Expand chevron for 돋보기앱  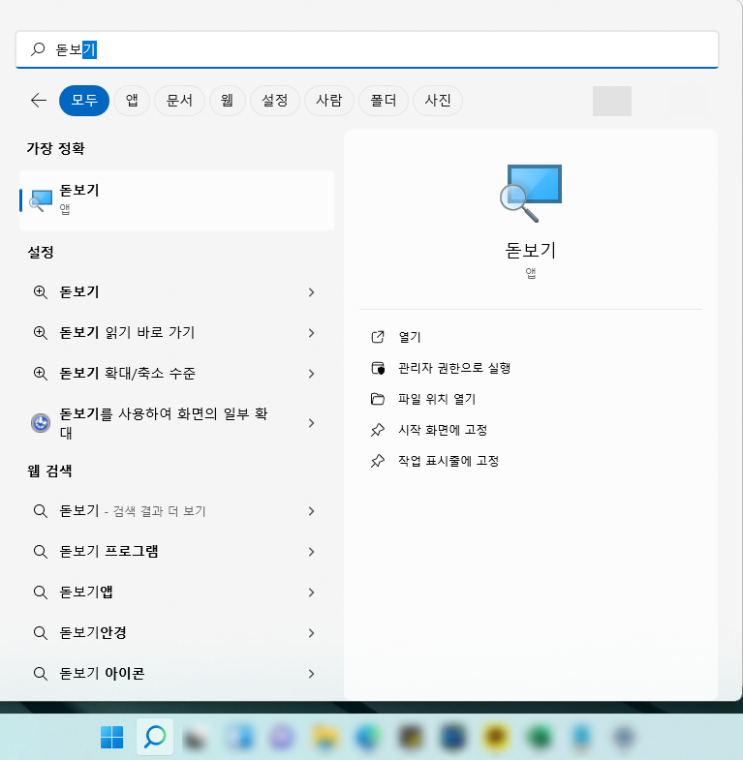[x=312, y=593]
